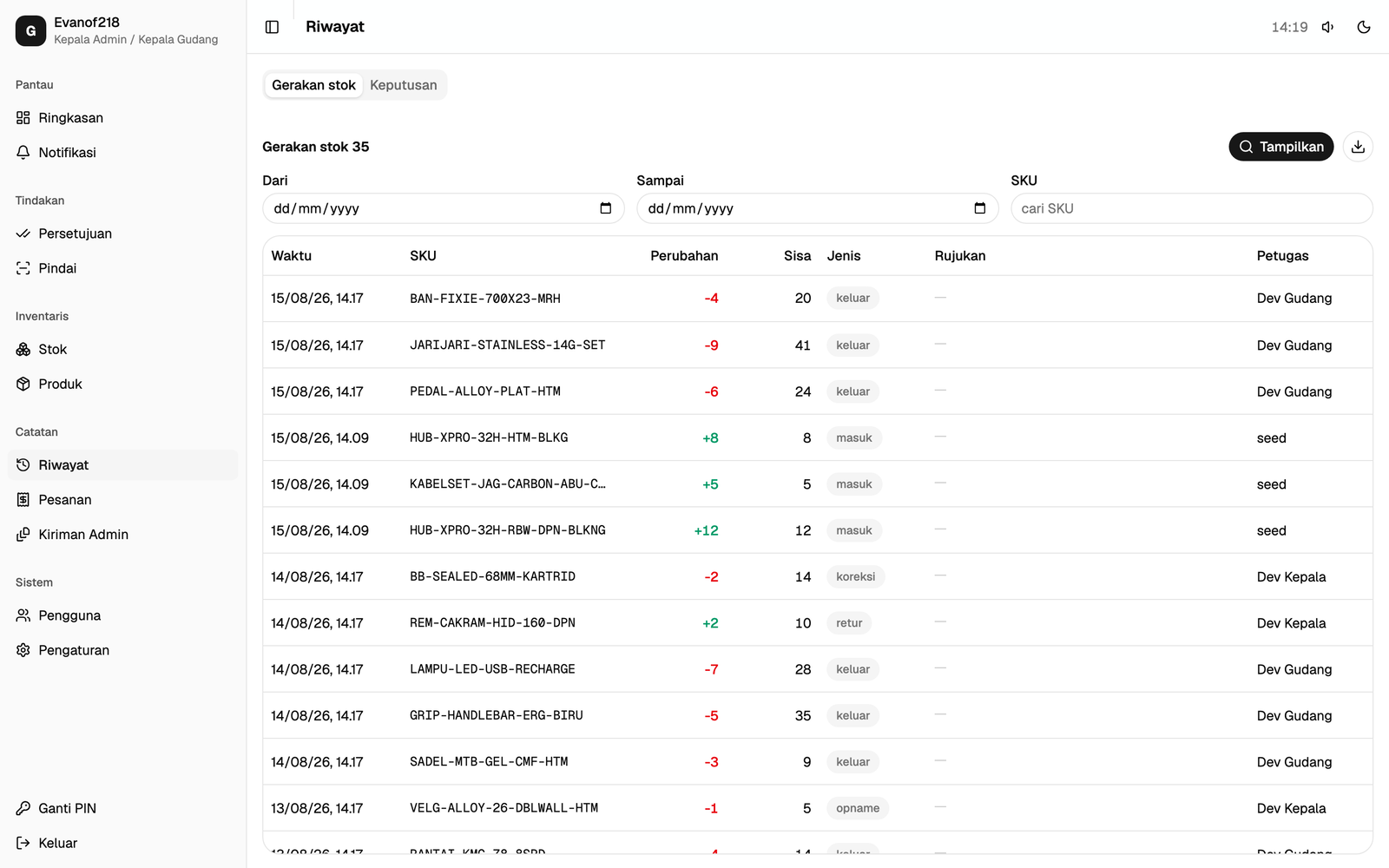Click SKU HUB-XPRO-32H-RBW-DPN-BLKNG
Screen dimensions: 1389x868
coord(508,530)
